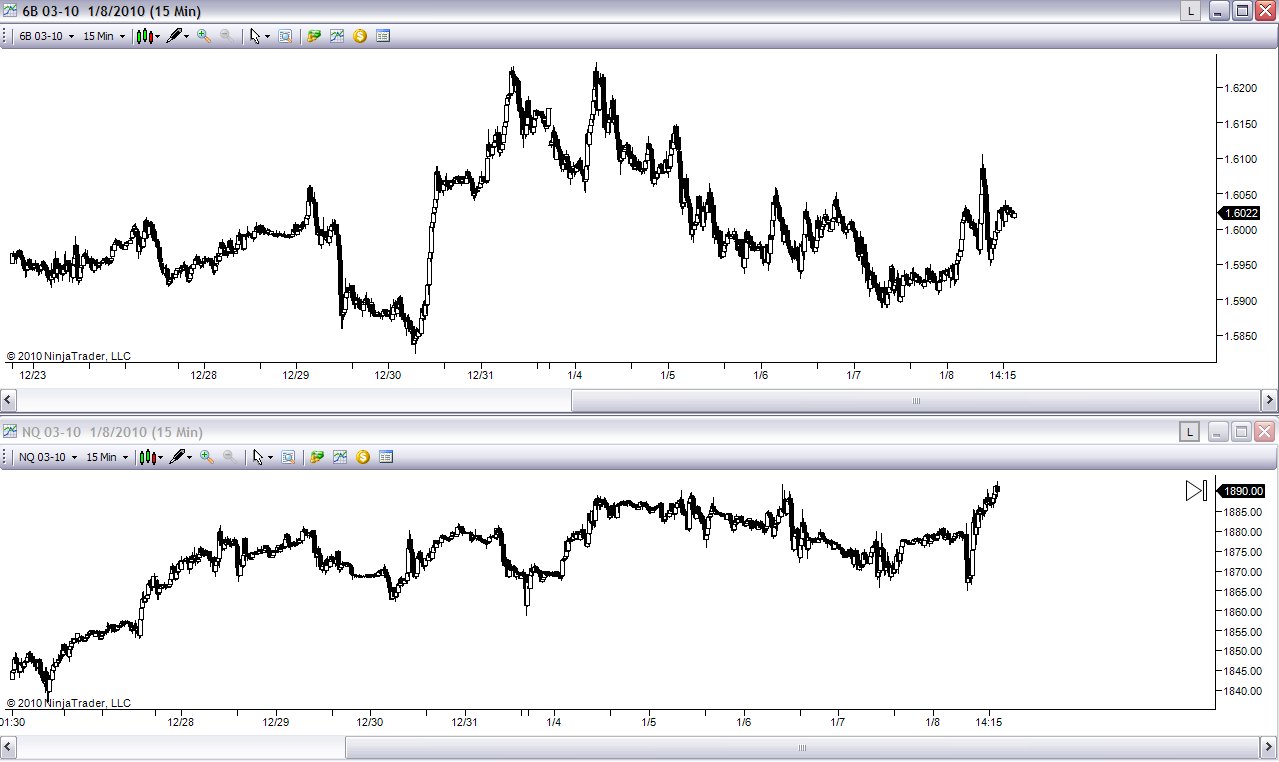The height and width of the screenshot is (762, 1279).
Task: Click NQ 03-10 1/8/2010 (15 Min) window title
Action: [x=112, y=432]
